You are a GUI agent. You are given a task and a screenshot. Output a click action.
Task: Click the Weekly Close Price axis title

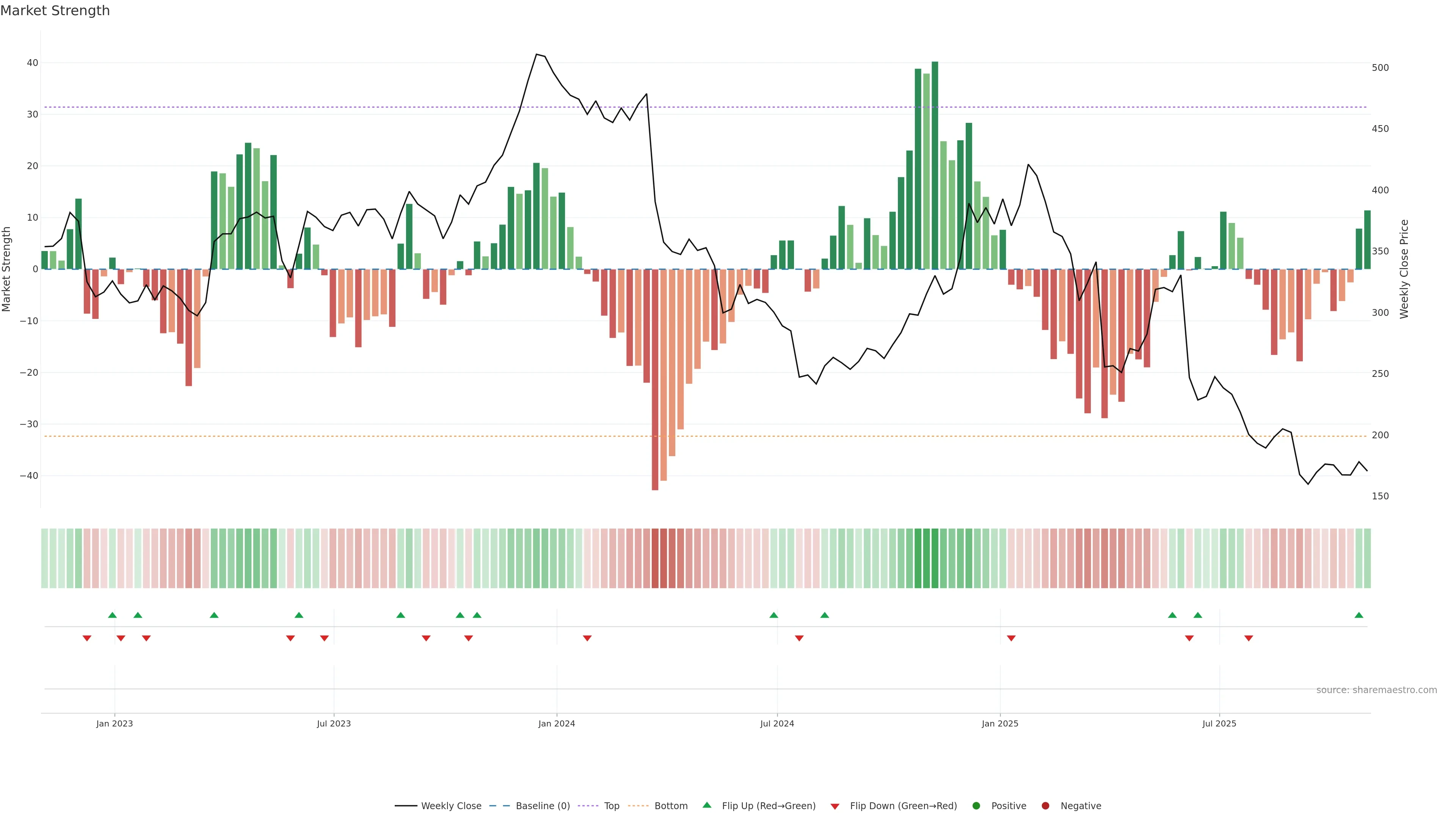pyautogui.click(x=1404, y=269)
